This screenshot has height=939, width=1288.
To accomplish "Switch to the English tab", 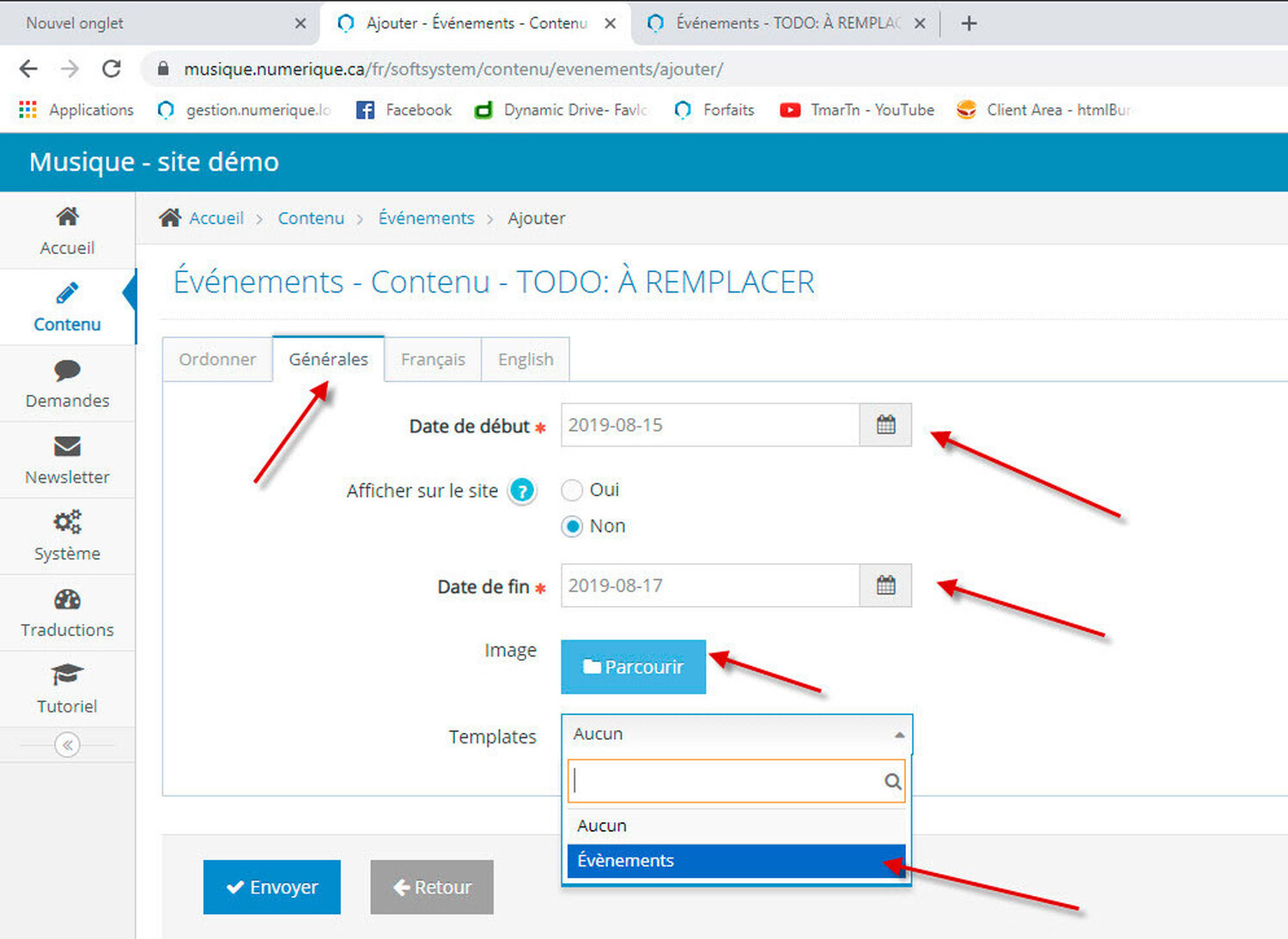I will click(526, 360).
